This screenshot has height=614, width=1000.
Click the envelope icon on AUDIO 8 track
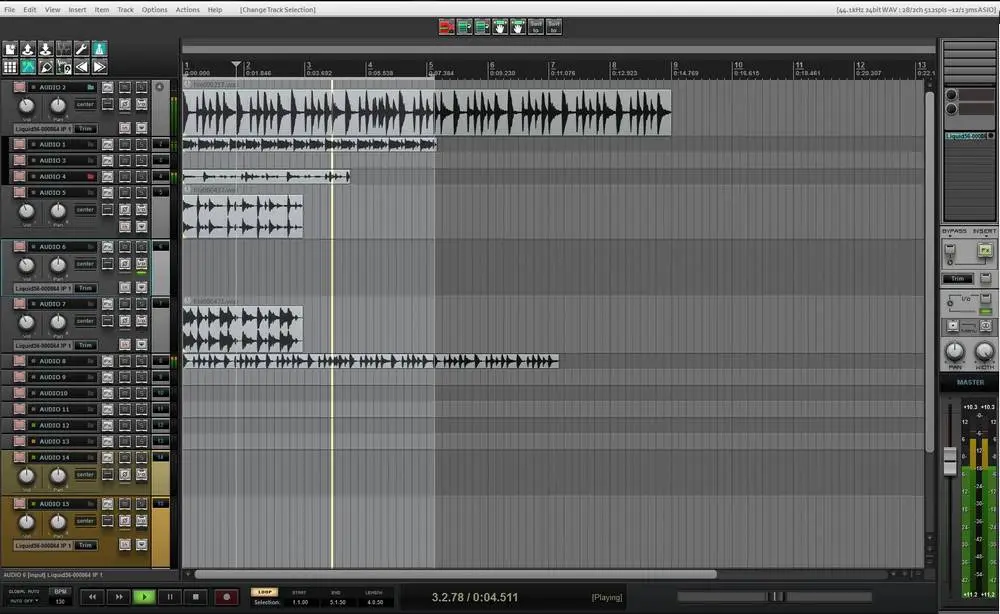[x=107, y=362]
